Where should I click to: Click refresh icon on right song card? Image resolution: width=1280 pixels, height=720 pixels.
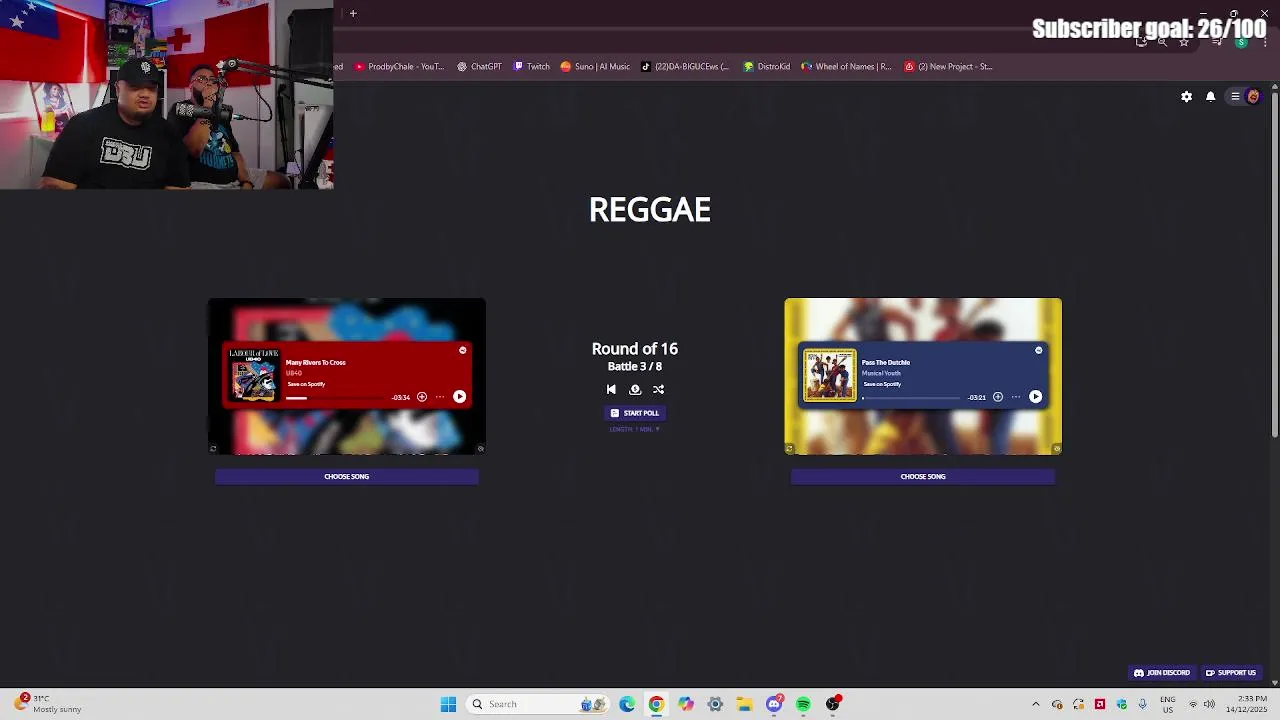click(x=789, y=449)
